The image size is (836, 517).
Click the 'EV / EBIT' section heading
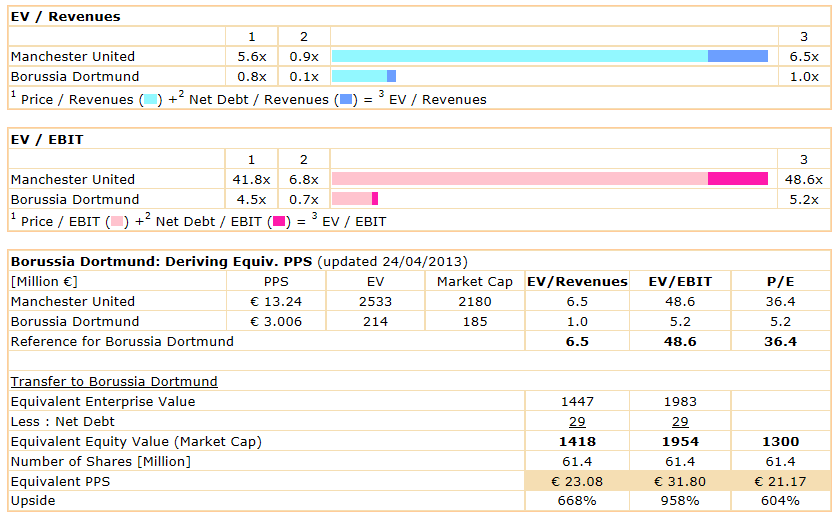47,140
